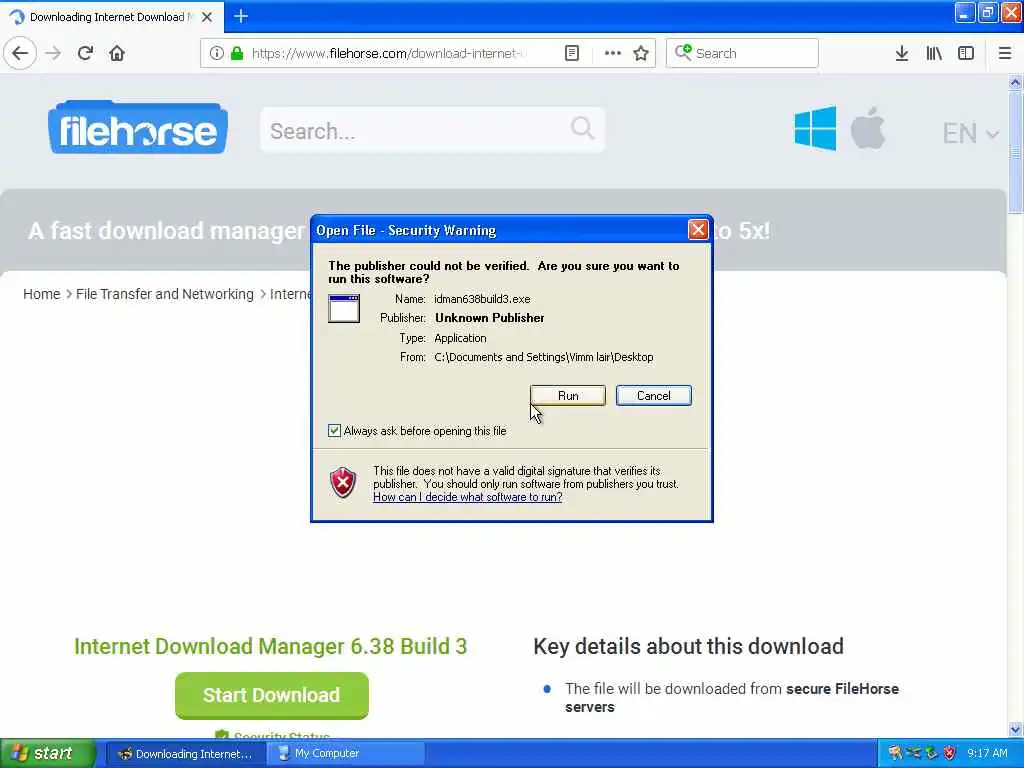Reload the page with the refresh icon
Image resolution: width=1024 pixels, height=768 pixels.
tap(85, 53)
